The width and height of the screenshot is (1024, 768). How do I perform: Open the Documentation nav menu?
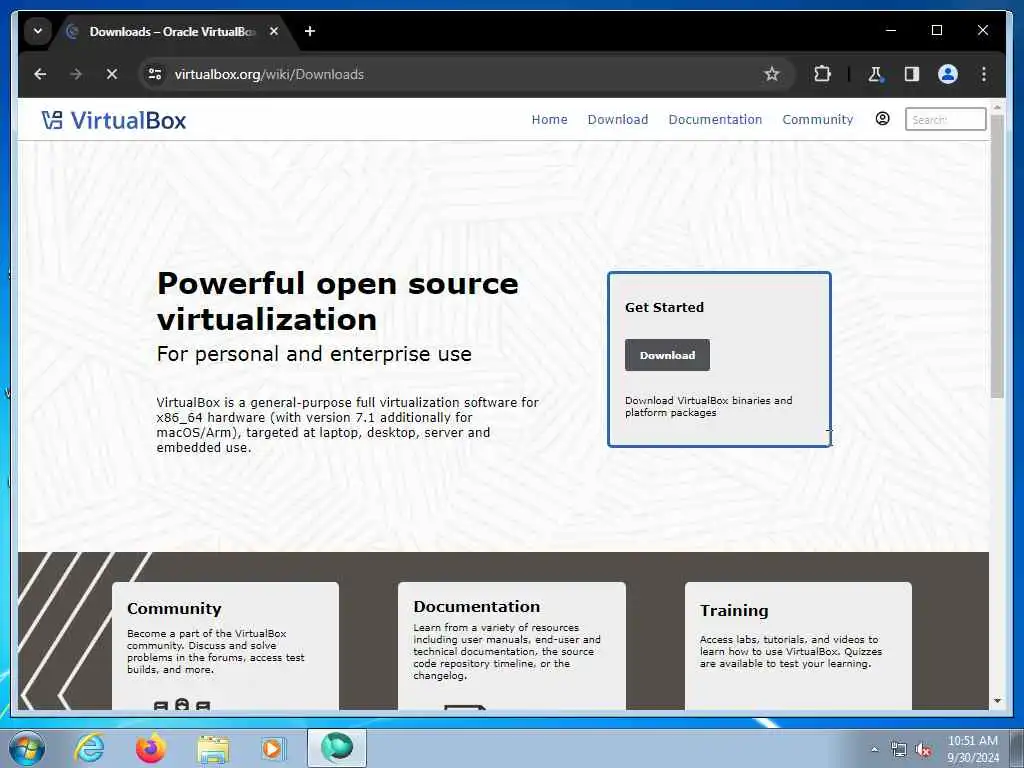click(715, 120)
